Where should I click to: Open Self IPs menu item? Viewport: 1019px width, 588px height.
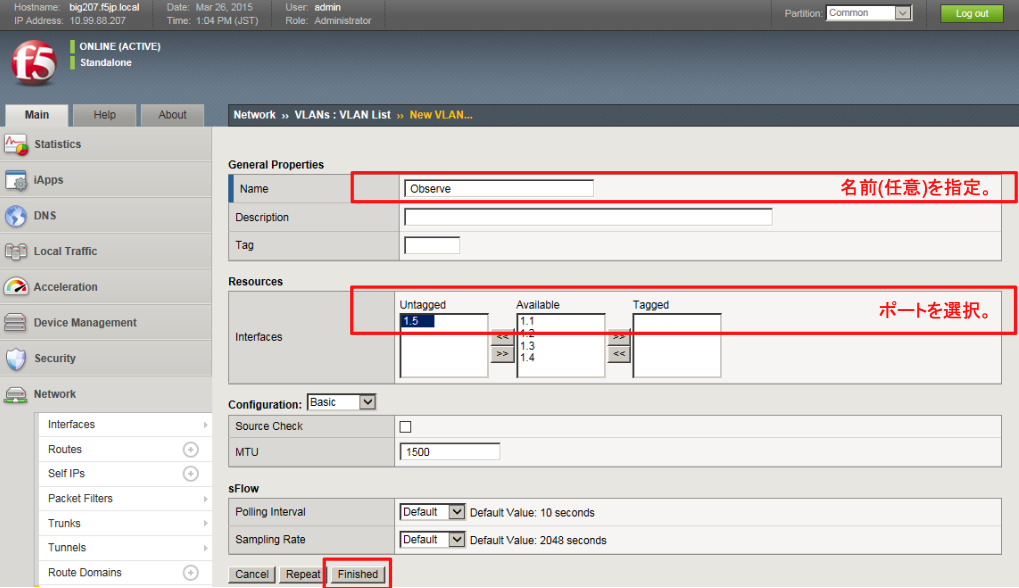click(x=66, y=473)
